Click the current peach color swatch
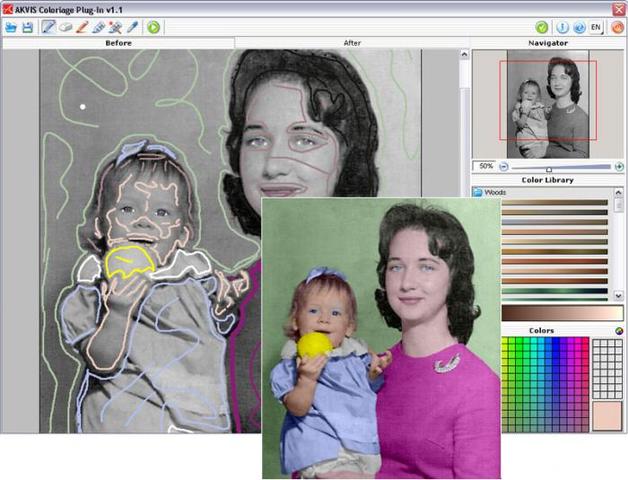This screenshot has width=628, height=480. click(x=607, y=416)
